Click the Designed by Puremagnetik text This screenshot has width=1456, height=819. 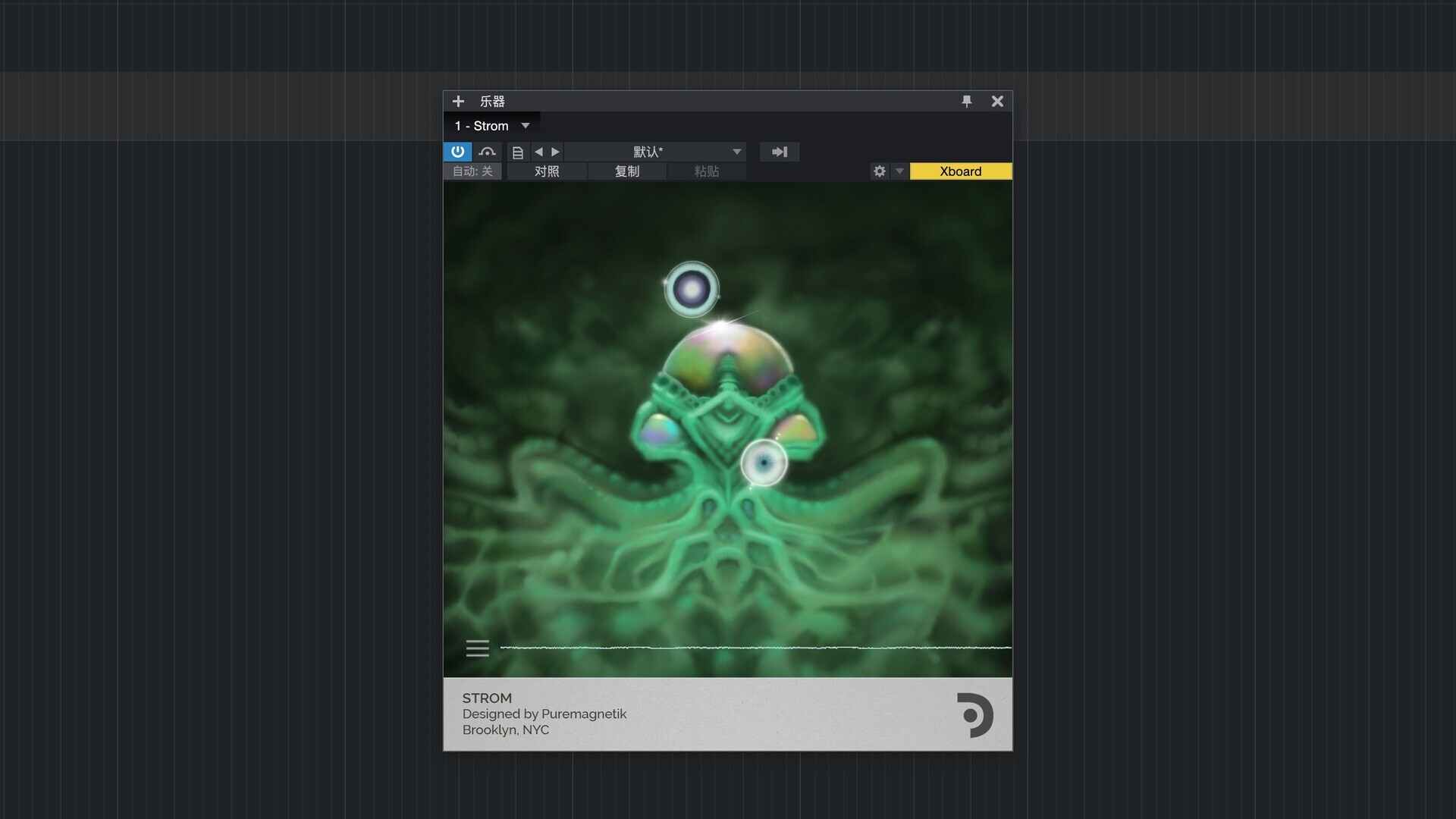tap(544, 714)
